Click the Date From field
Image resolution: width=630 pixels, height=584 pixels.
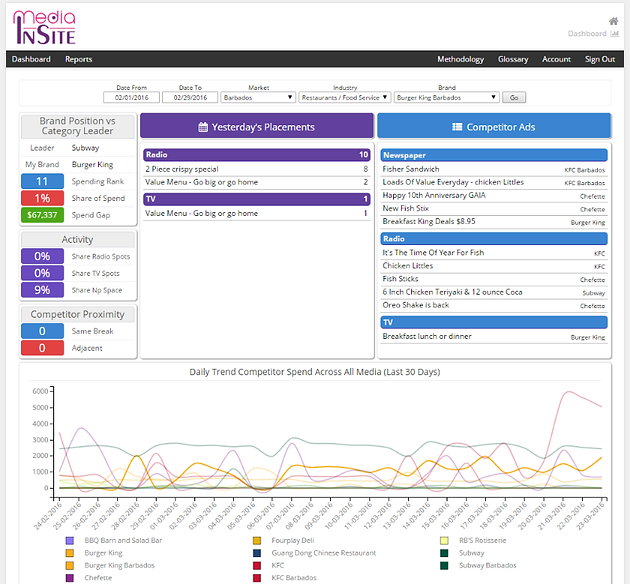coord(131,98)
